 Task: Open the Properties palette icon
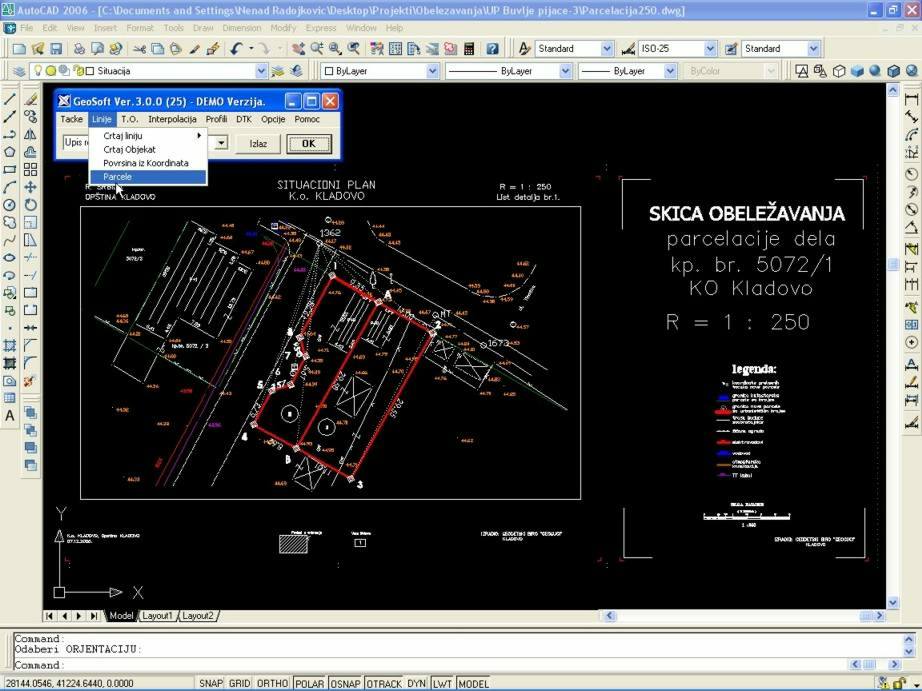376,49
